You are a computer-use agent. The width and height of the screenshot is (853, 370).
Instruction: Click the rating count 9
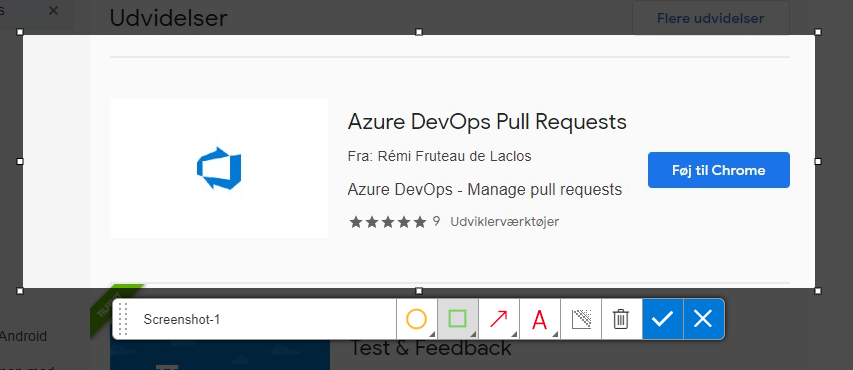click(x=436, y=222)
